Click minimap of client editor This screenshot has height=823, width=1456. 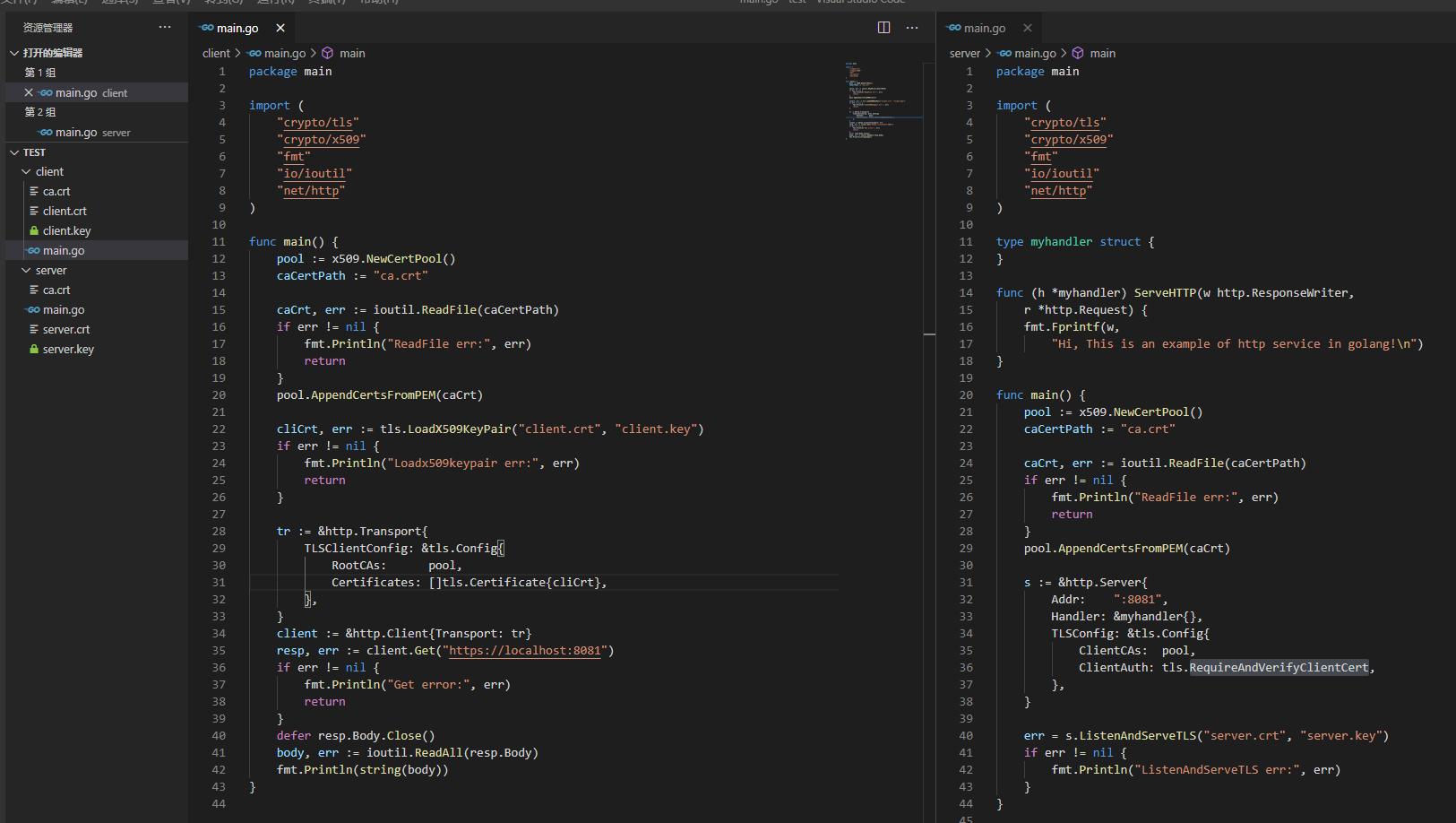[882, 100]
